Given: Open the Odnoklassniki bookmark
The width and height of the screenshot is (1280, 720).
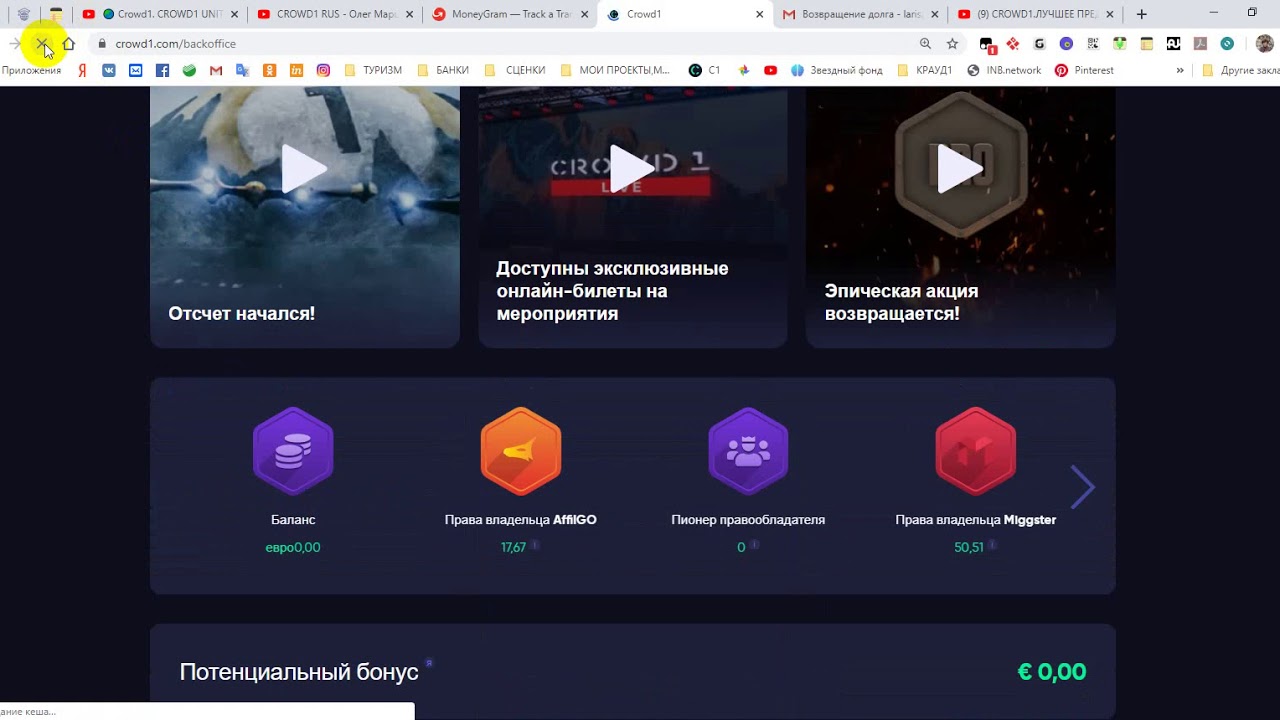Looking at the screenshot, I should (269, 70).
